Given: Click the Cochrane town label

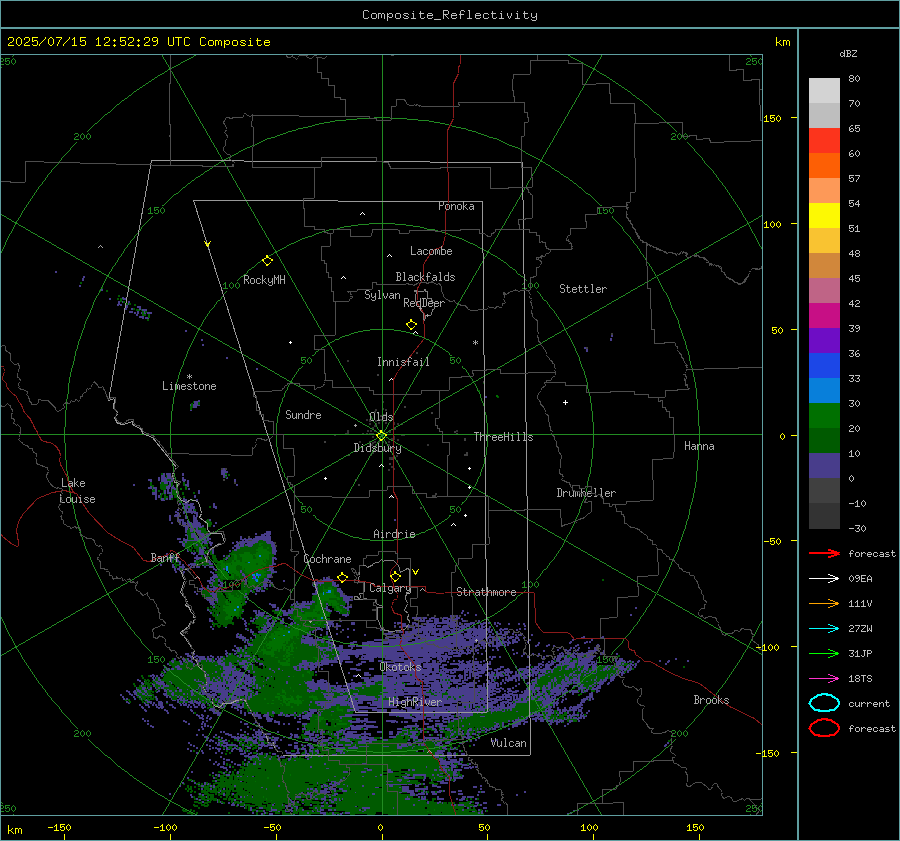Looking at the screenshot, I should coord(327,559).
